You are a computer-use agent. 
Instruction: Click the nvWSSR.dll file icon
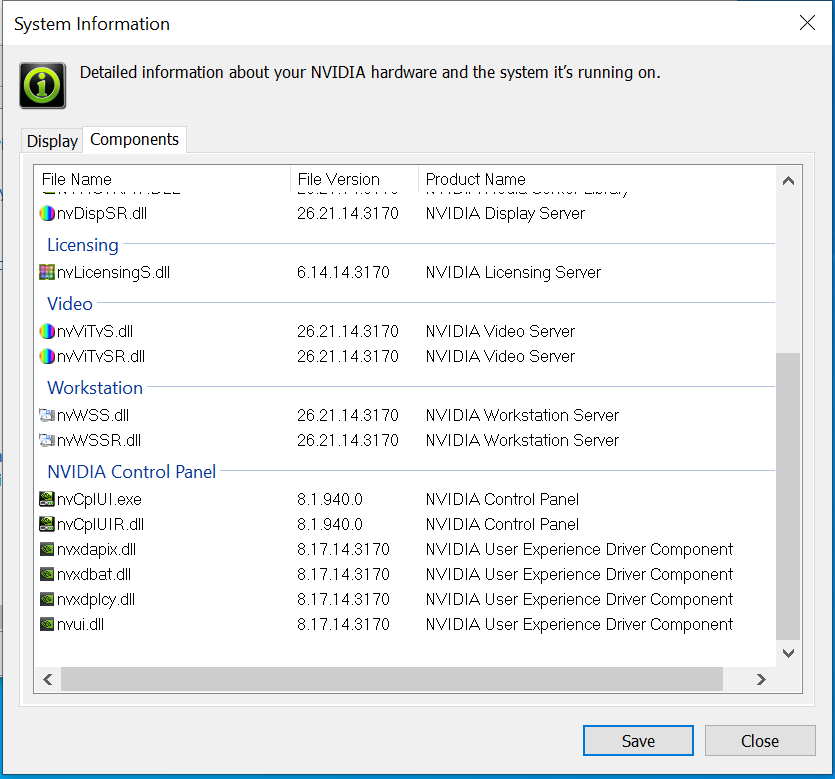tap(47, 440)
